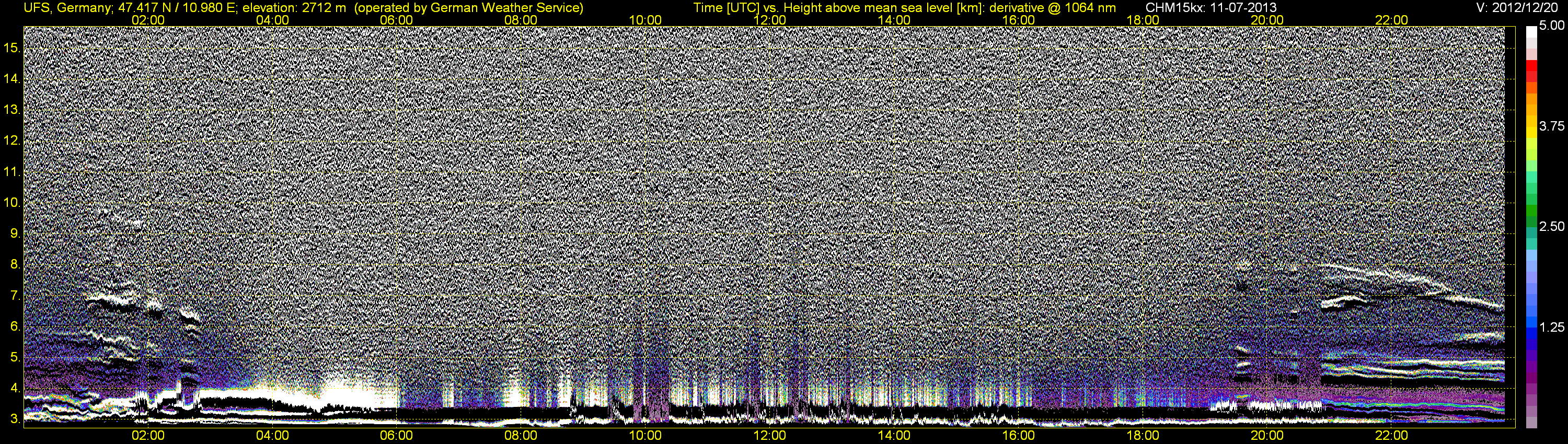1568x444 pixels.
Task: Click the 16:00 label on the upper time axis
Action: click(1018, 20)
